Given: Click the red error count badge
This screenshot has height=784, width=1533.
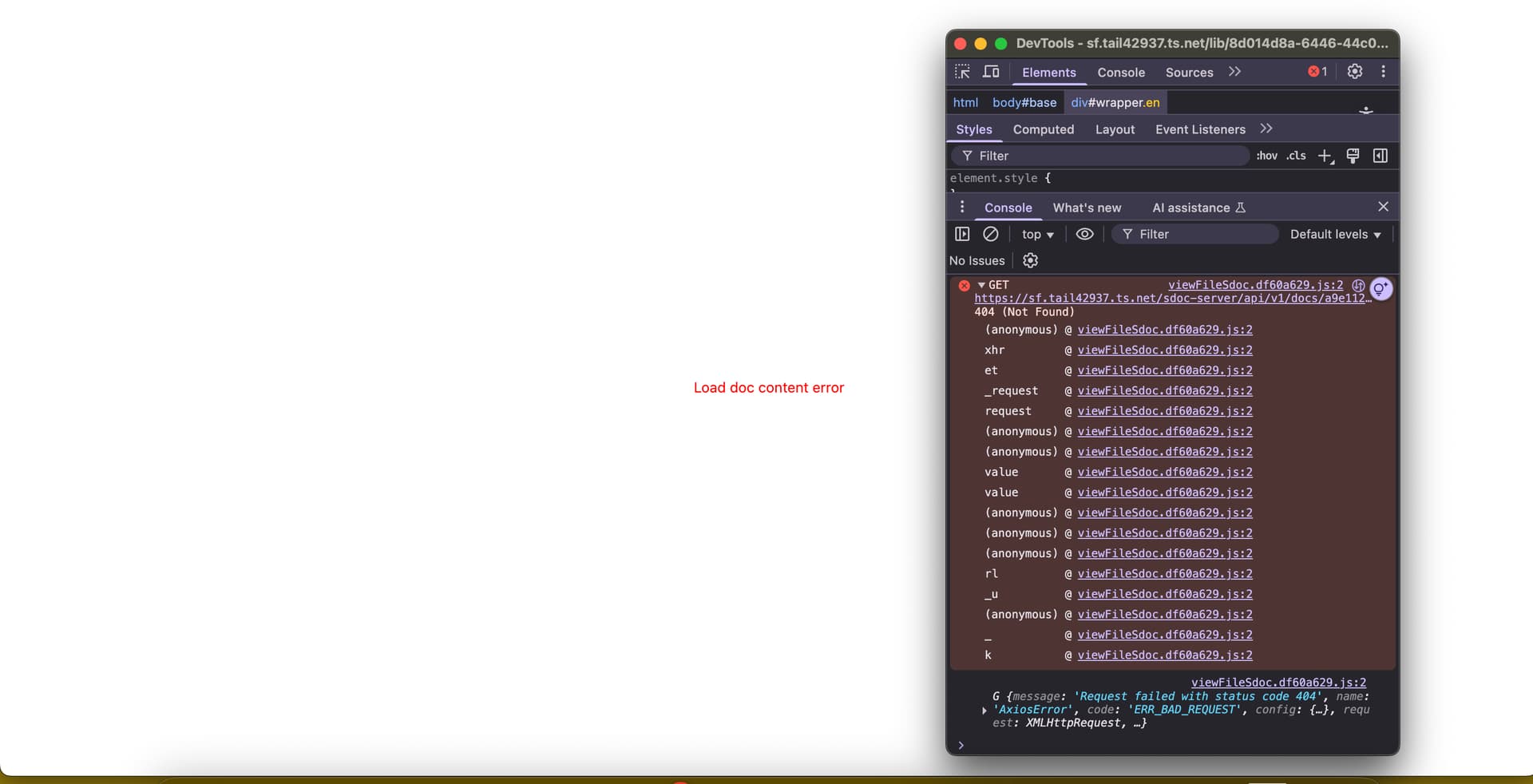Looking at the screenshot, I should (1317, 72).
